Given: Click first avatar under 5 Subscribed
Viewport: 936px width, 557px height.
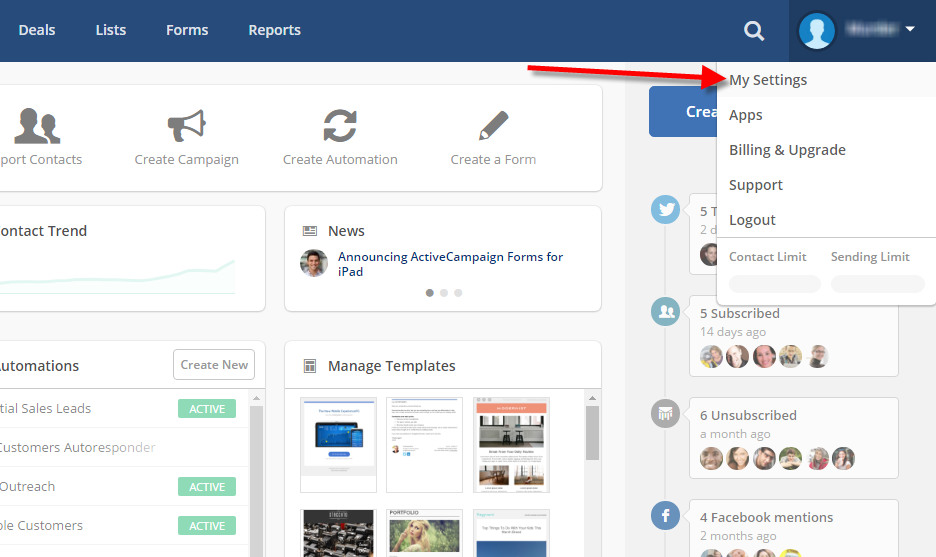Looking at the screenshot, I should (x=712, y=357).
